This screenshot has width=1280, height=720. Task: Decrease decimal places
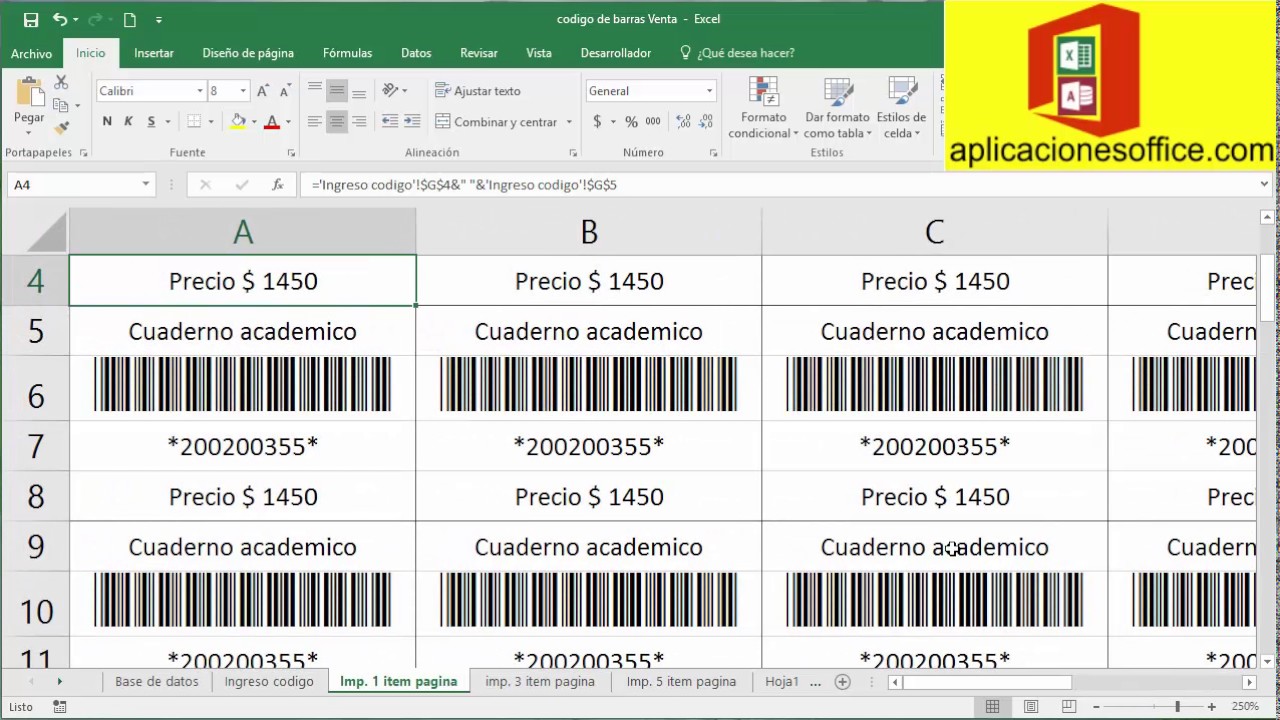click(x=707, y=121)
